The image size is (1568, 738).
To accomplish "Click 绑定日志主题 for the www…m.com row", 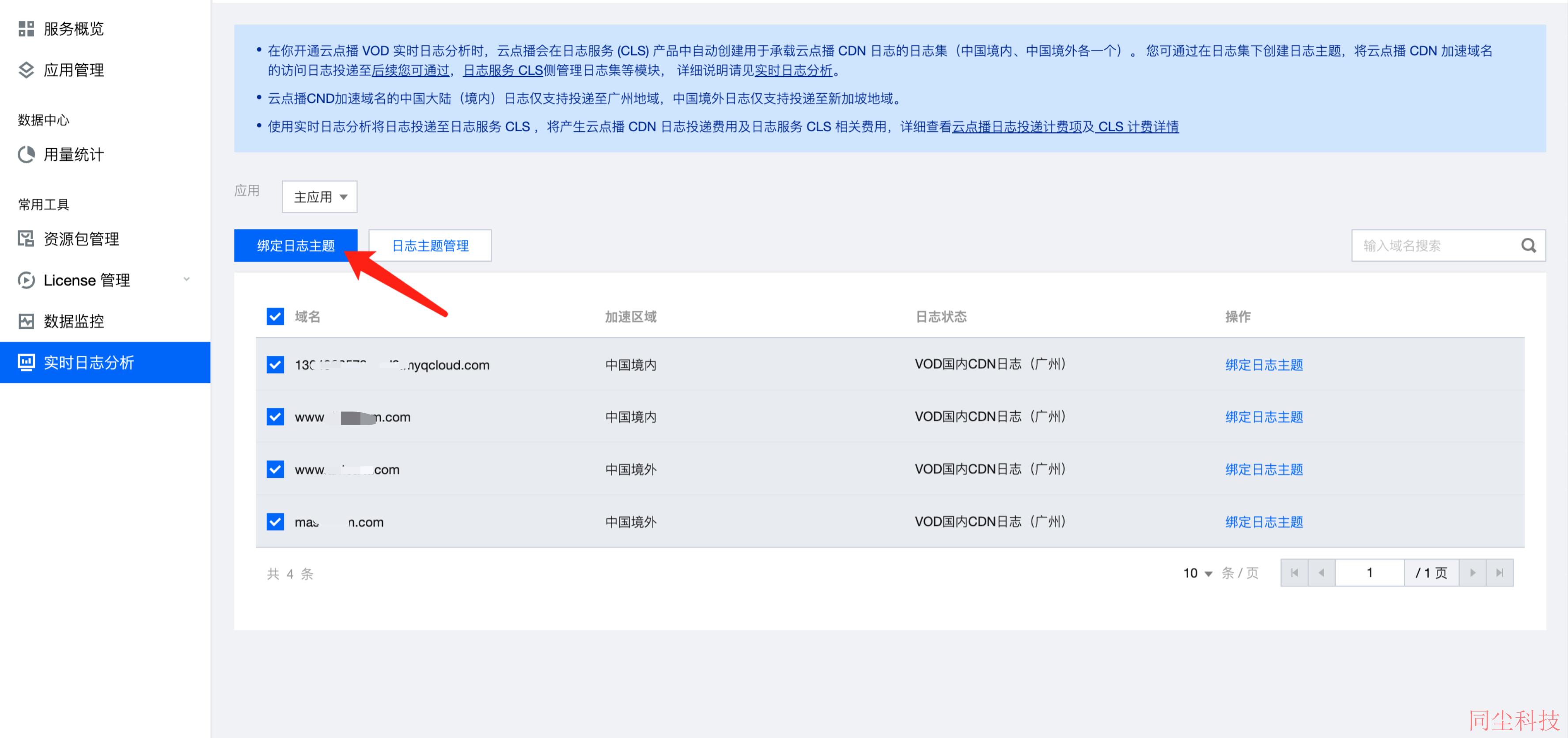I will (1264, 417).
